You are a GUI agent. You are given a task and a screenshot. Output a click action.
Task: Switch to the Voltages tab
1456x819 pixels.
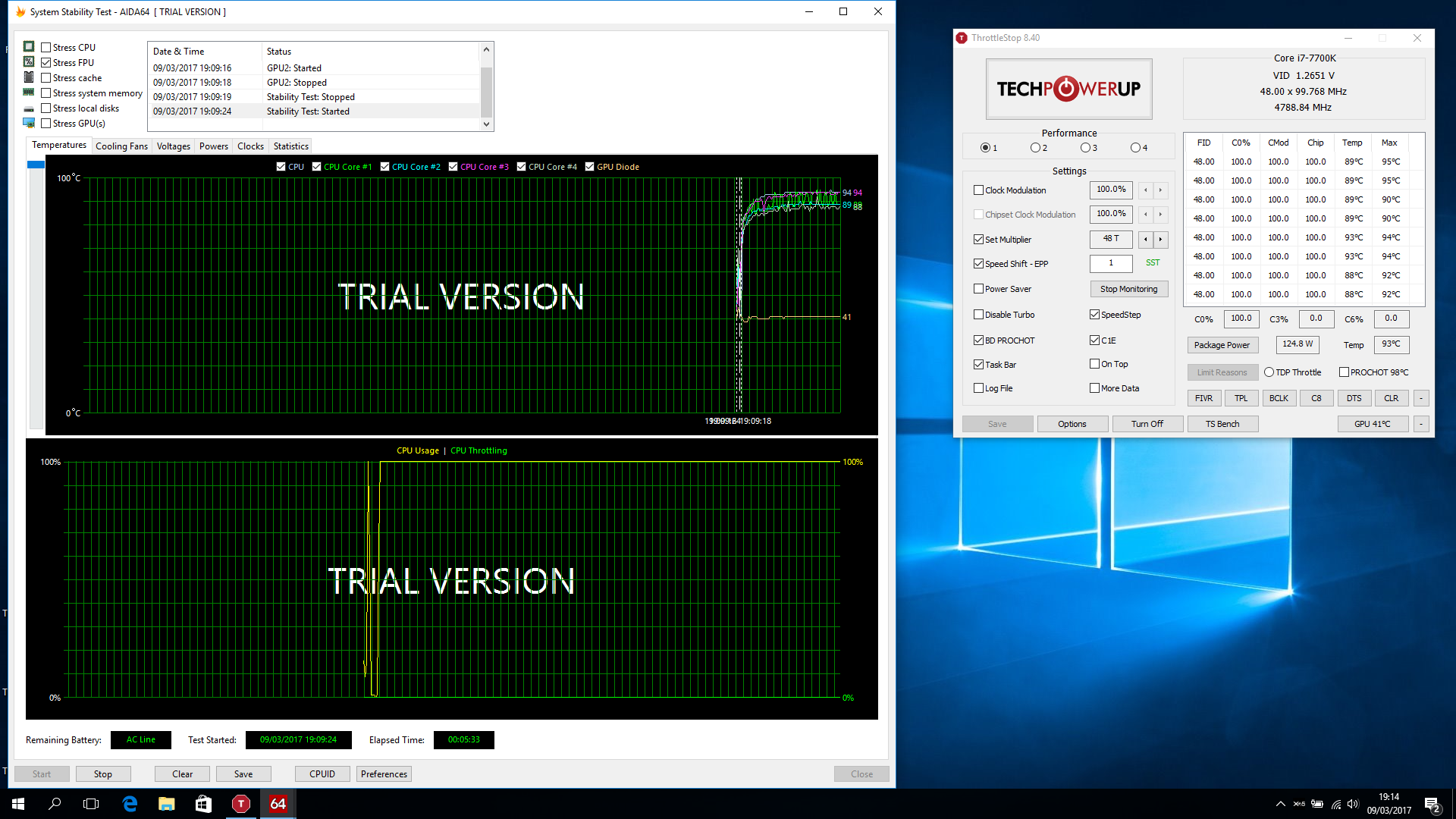coord(174,146)
